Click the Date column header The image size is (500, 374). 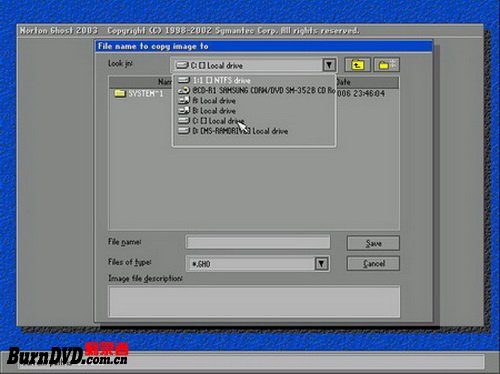pos(367,82)
